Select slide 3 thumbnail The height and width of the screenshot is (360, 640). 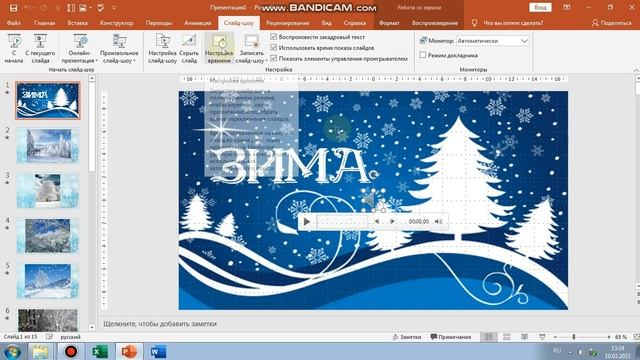pyautogui.click(x=48, y=191)
